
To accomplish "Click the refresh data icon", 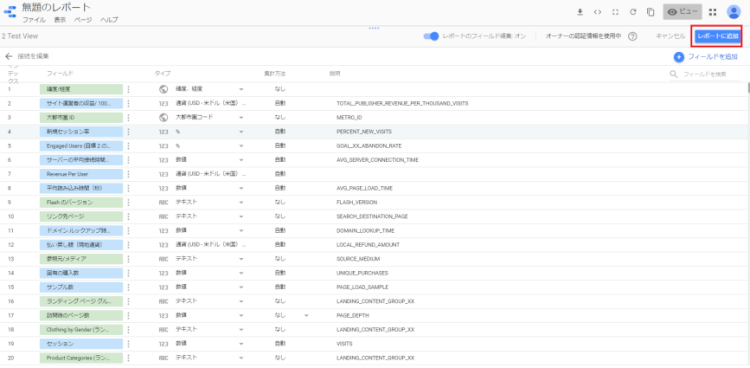I will pos(633,12).
